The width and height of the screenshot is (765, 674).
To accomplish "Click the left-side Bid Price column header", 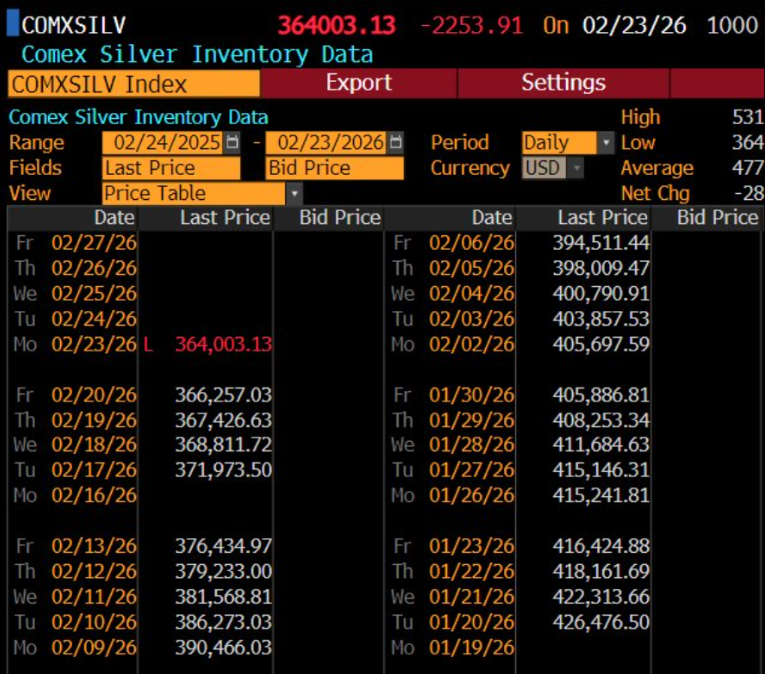I will pyautogui.click(x=340, y=217).
